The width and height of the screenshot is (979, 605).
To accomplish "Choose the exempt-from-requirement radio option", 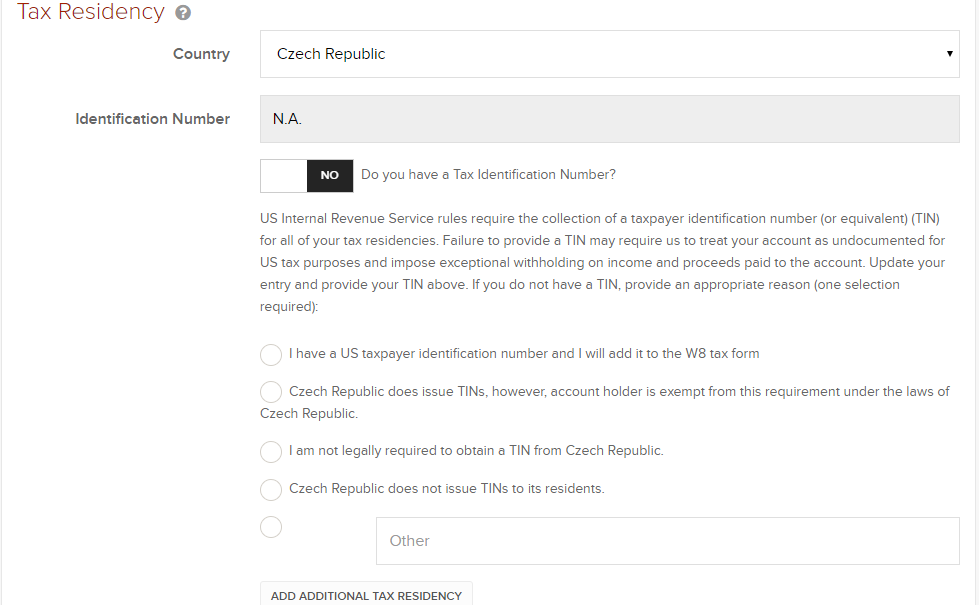I will [x=271, y=392].
